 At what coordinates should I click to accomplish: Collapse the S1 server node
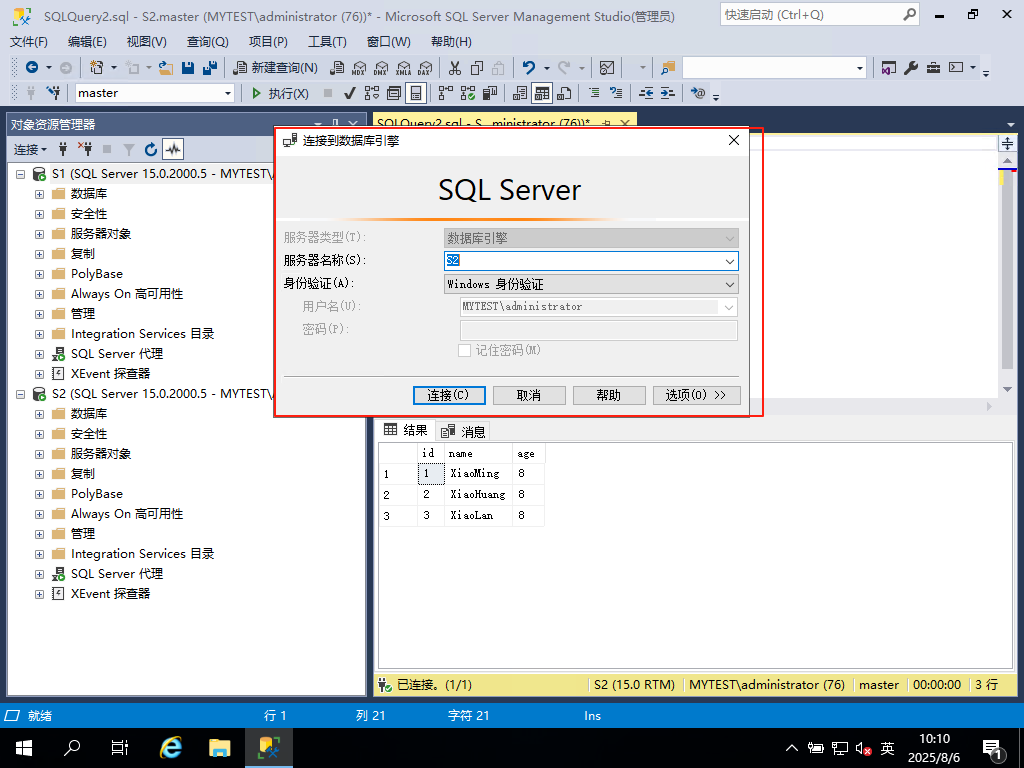(x=21, y=174)
